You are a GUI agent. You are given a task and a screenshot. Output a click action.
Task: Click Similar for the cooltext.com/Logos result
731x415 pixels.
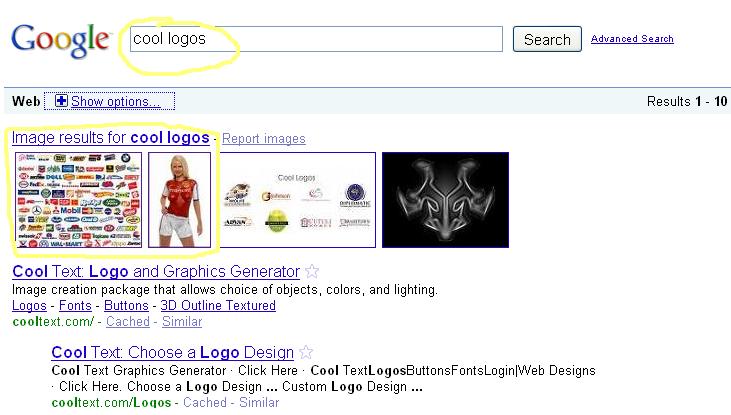coord(258,403)
